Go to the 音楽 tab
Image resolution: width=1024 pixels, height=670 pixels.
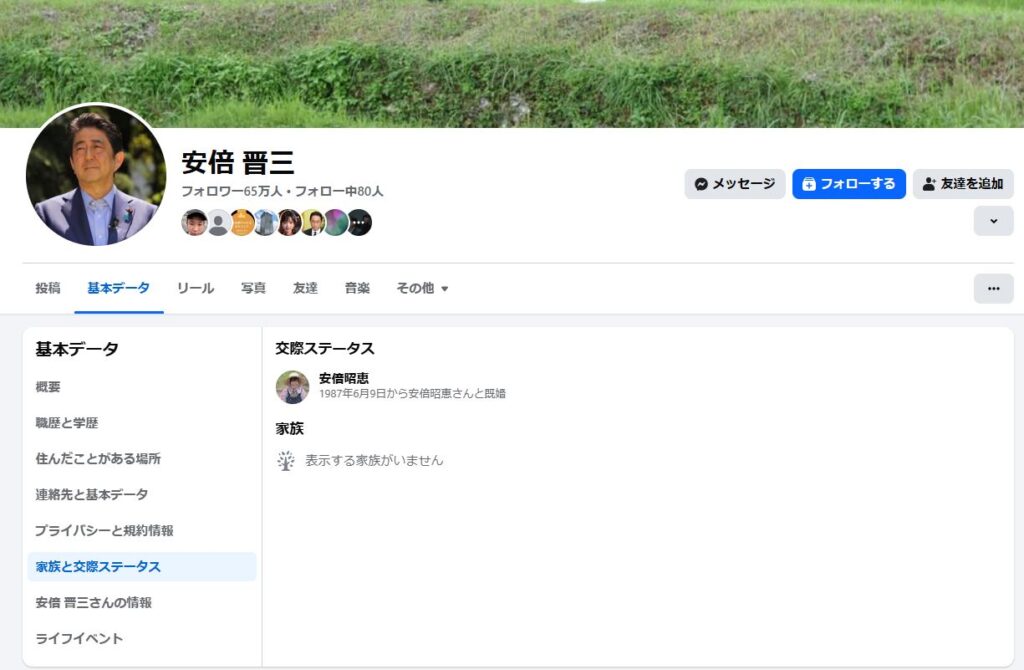pyautogui.click(x=357, y=288)
